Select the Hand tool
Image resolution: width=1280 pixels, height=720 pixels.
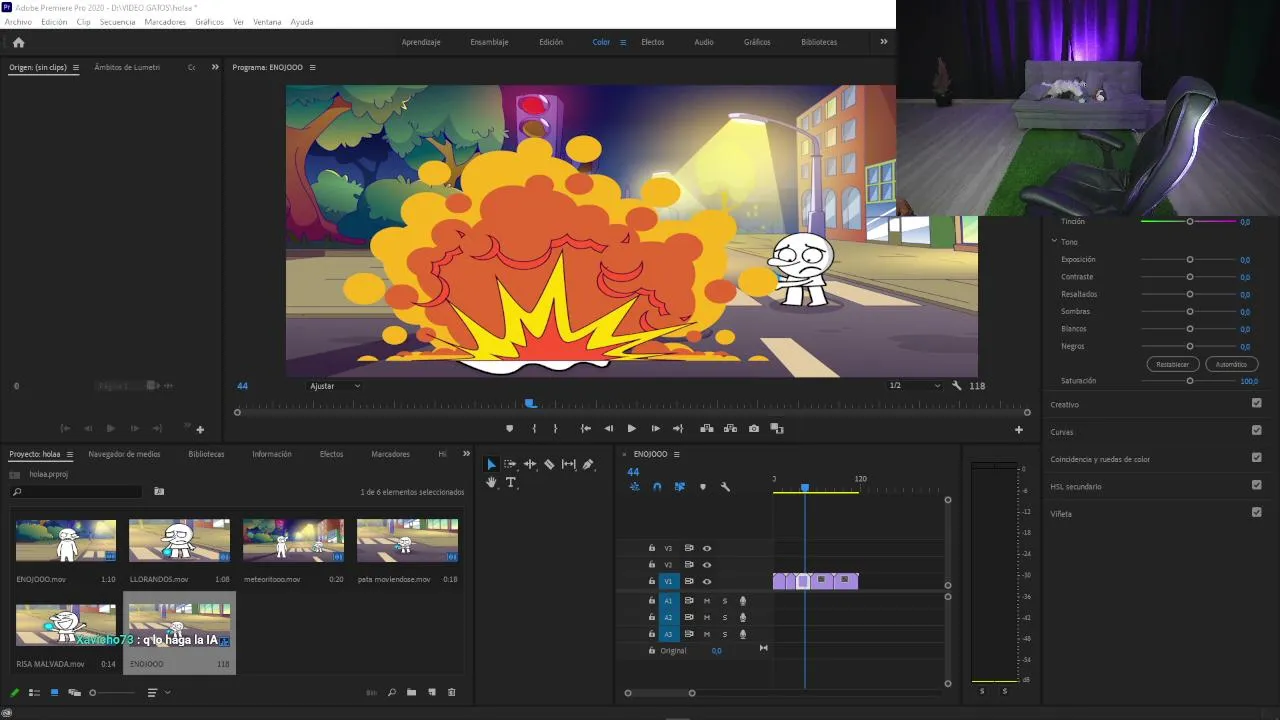(491, 482)
